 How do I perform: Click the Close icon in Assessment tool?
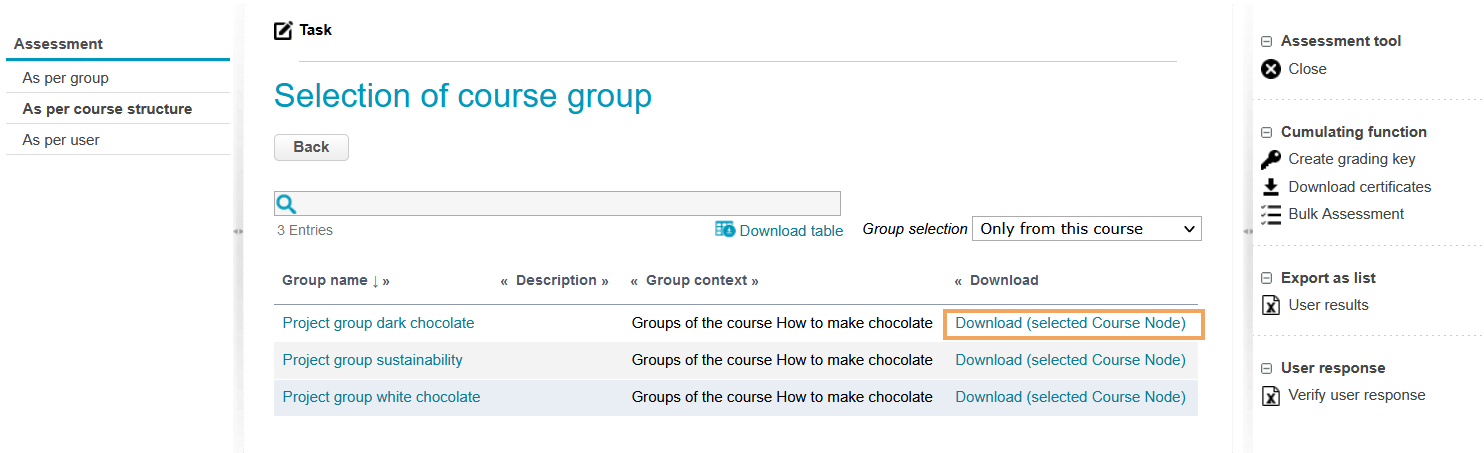click(x=1270, y=69)
